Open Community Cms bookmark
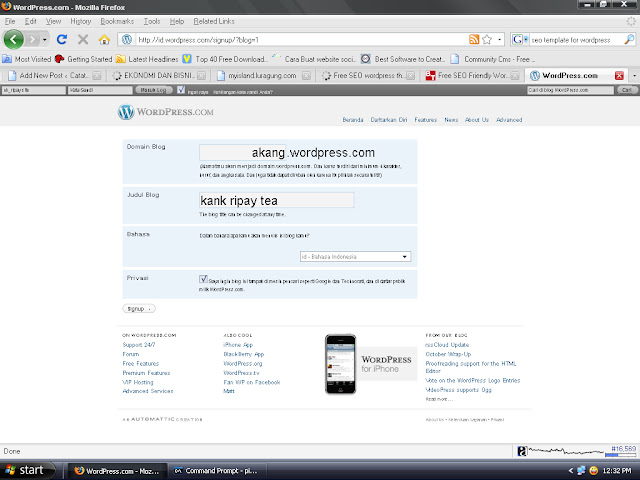640x480 pixels. [492, 59]
